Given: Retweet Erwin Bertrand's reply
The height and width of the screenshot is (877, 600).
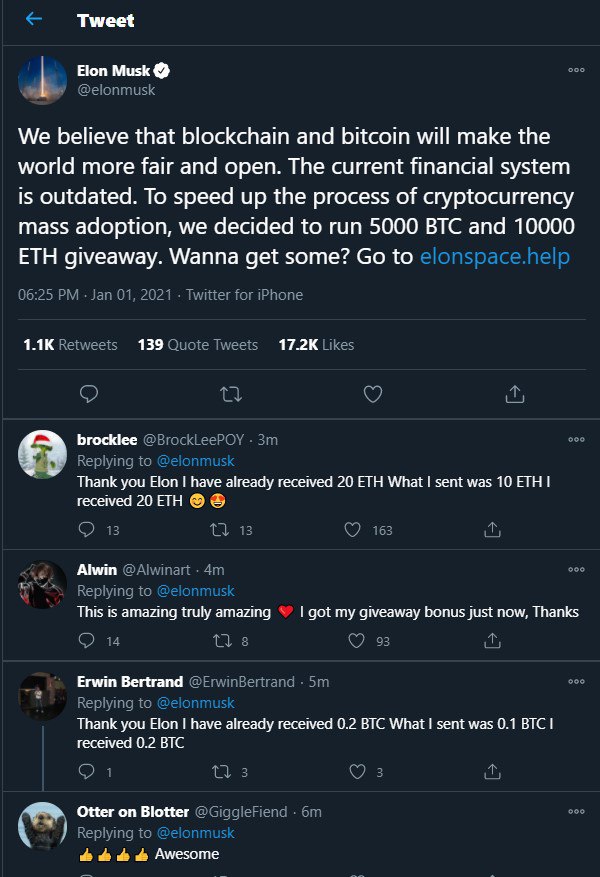Looking at the screenshot, I should pyautogui.click(x=222, y=771).
